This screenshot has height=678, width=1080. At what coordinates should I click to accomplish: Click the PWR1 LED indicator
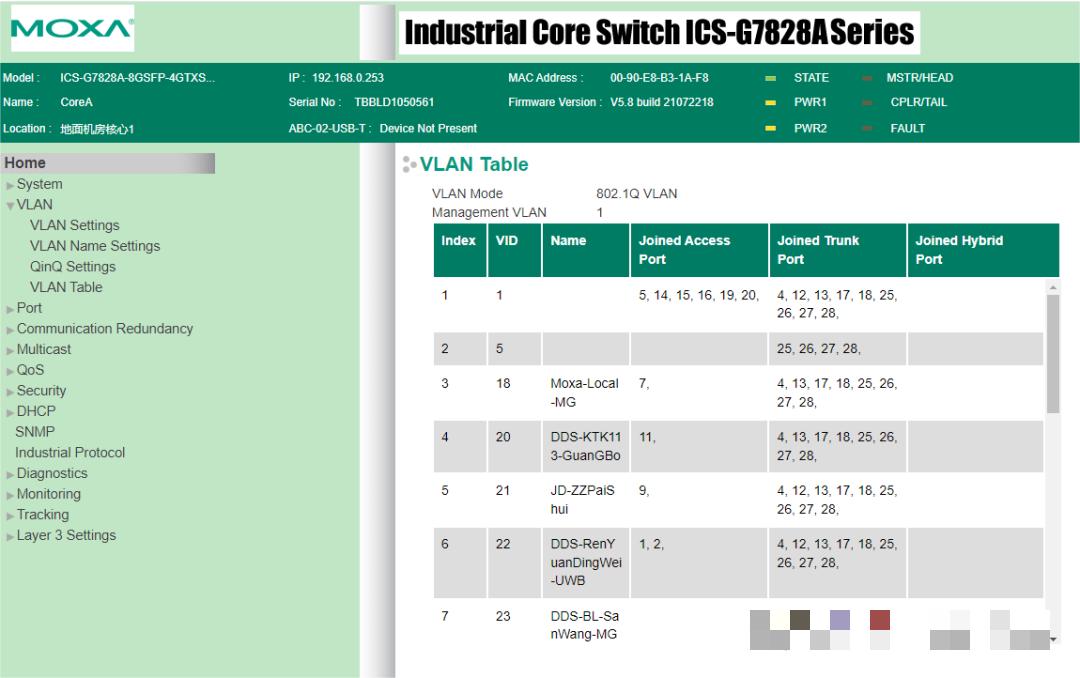[771, 103]
